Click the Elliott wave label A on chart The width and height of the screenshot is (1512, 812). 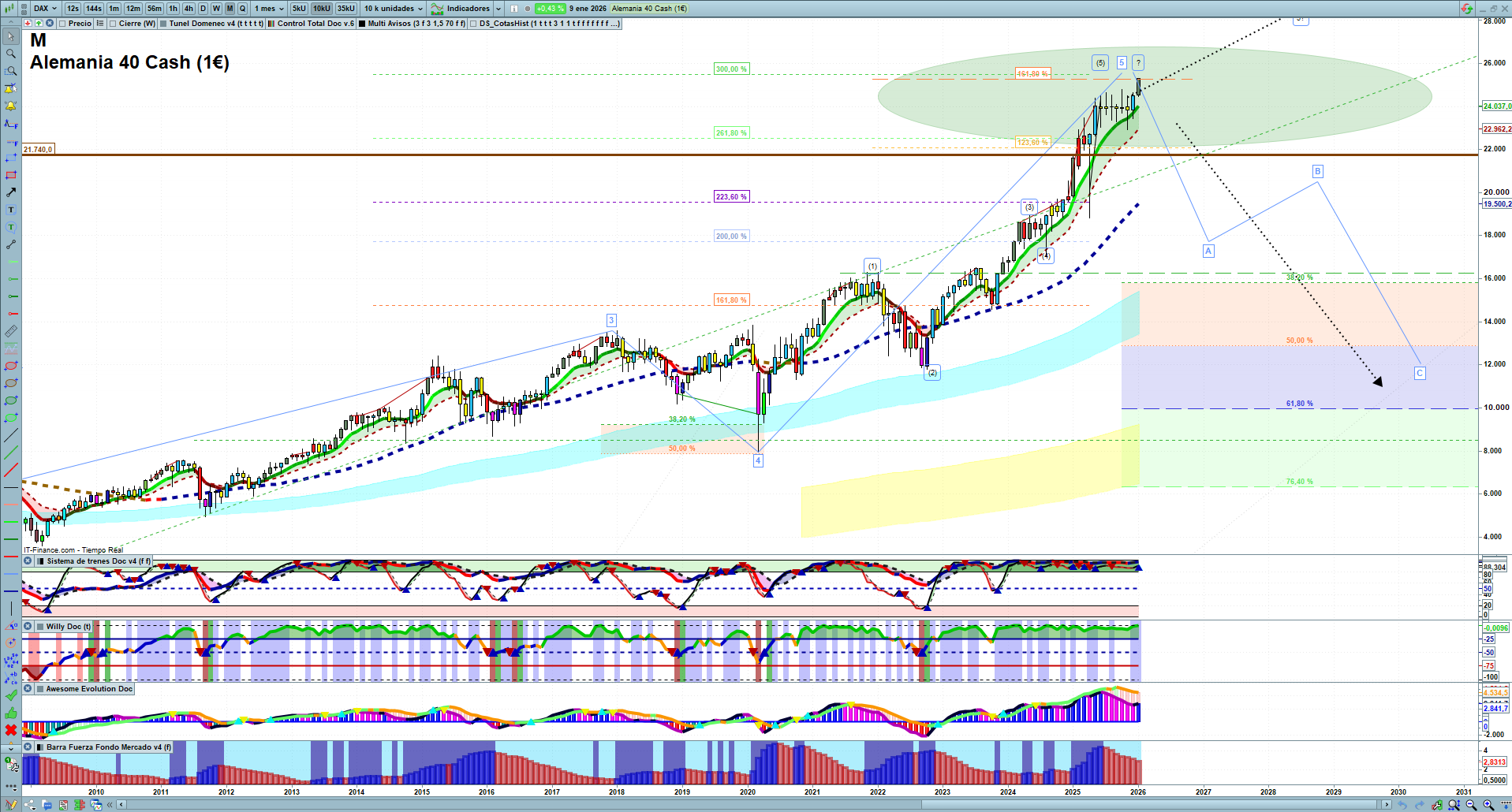[1208, 251]
